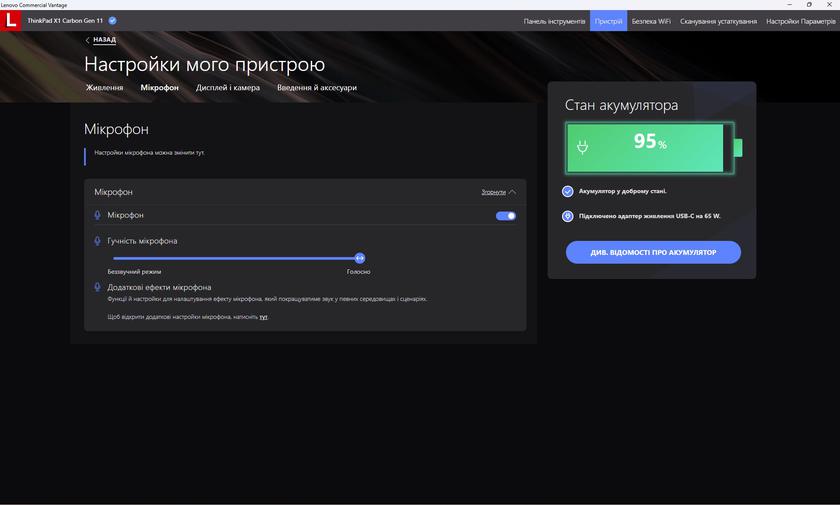The height and width of the screenshot is (505, 840).
Task: Click ДИВ. ВІДОМОСТІ ПРО АКУМУЛЯТОР button
Action: click(x=653, y=252)
